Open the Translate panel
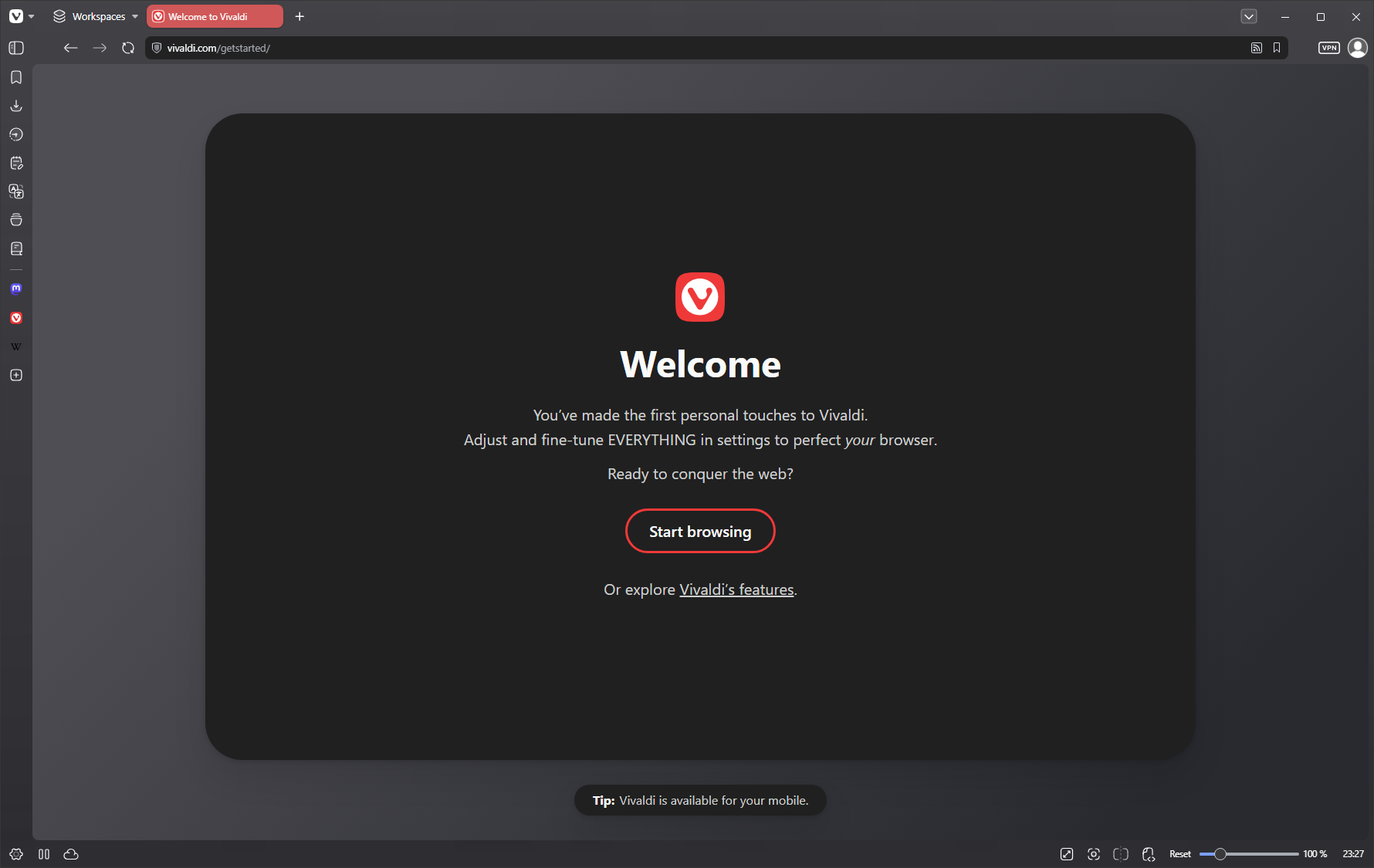This screenshot has width=1374, height=868. coord(16,191)
